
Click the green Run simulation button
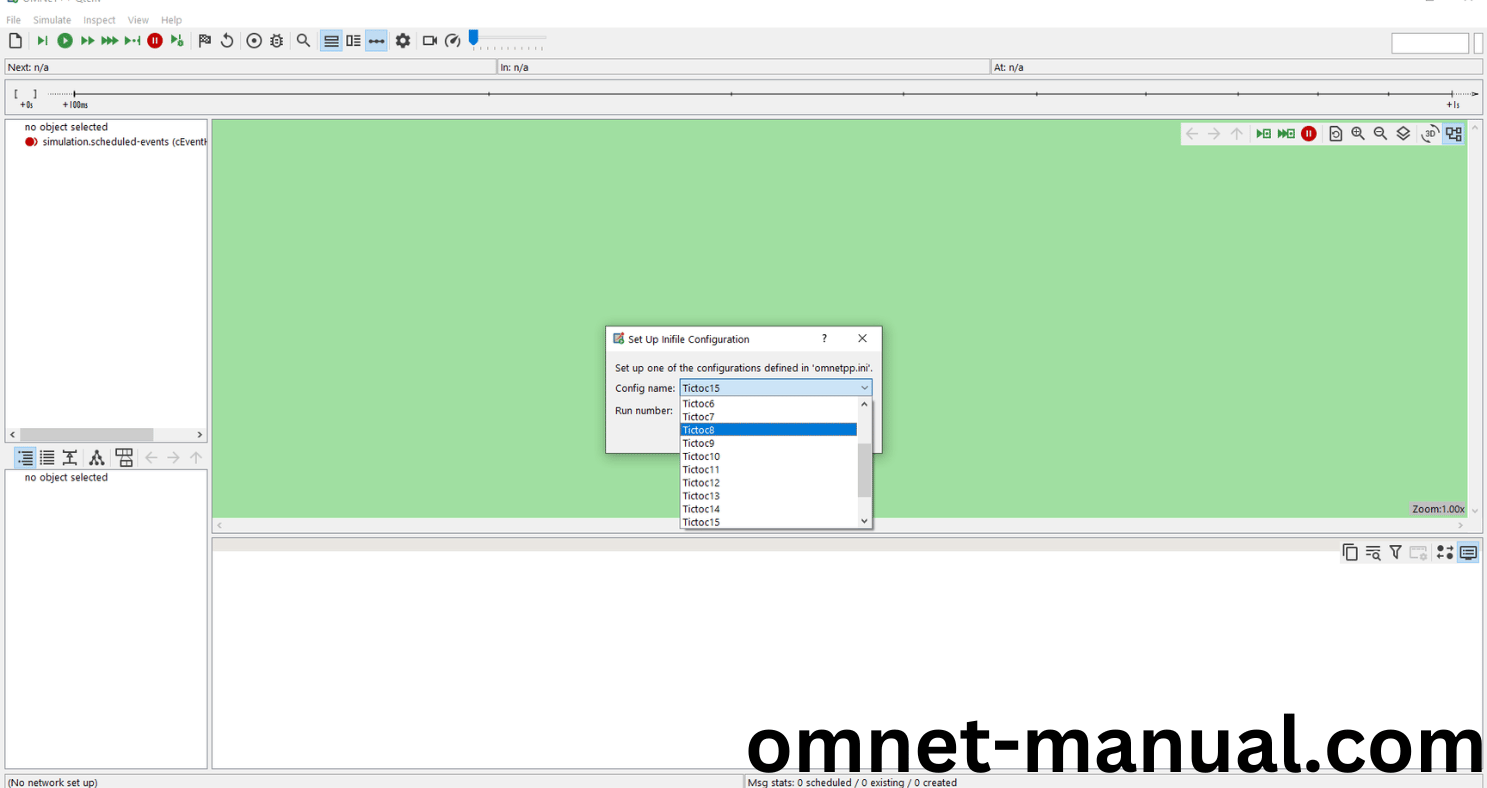coord(65,41)
